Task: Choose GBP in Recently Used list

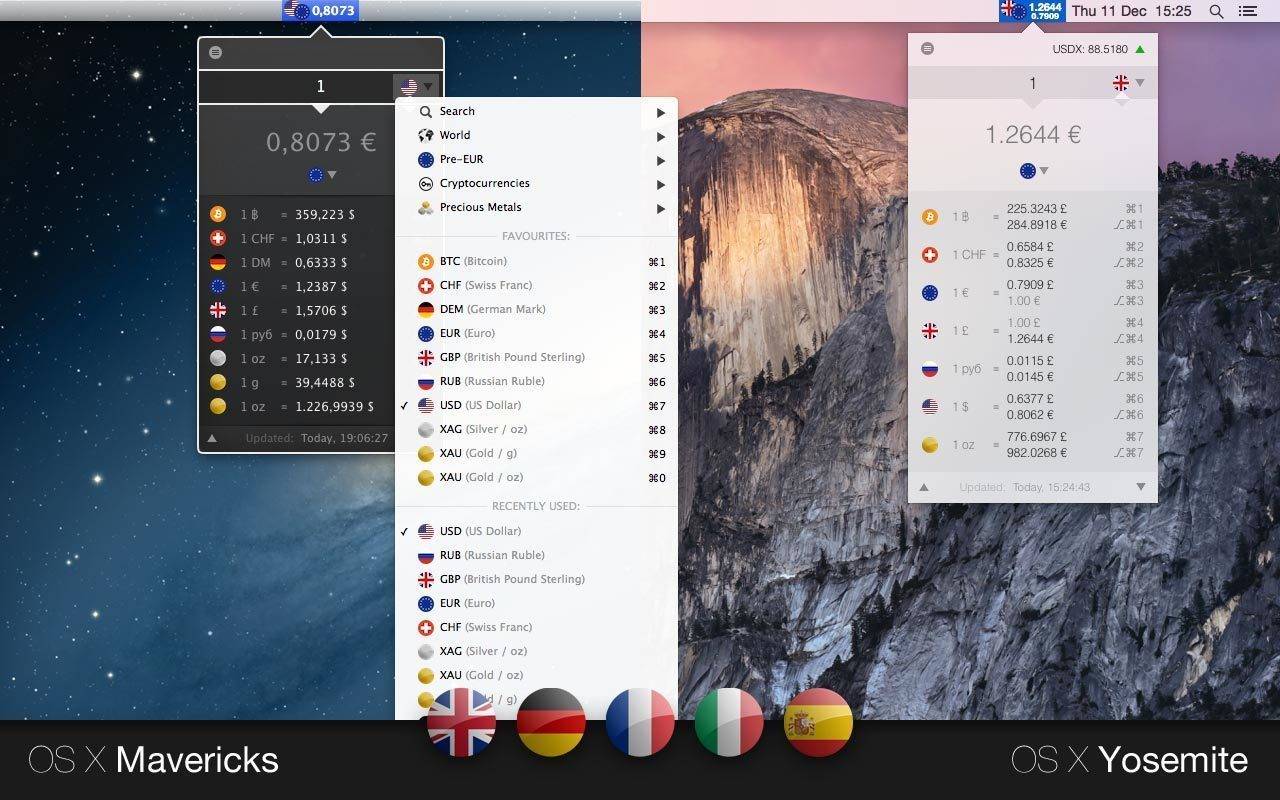Action: (x=536, y=579)
